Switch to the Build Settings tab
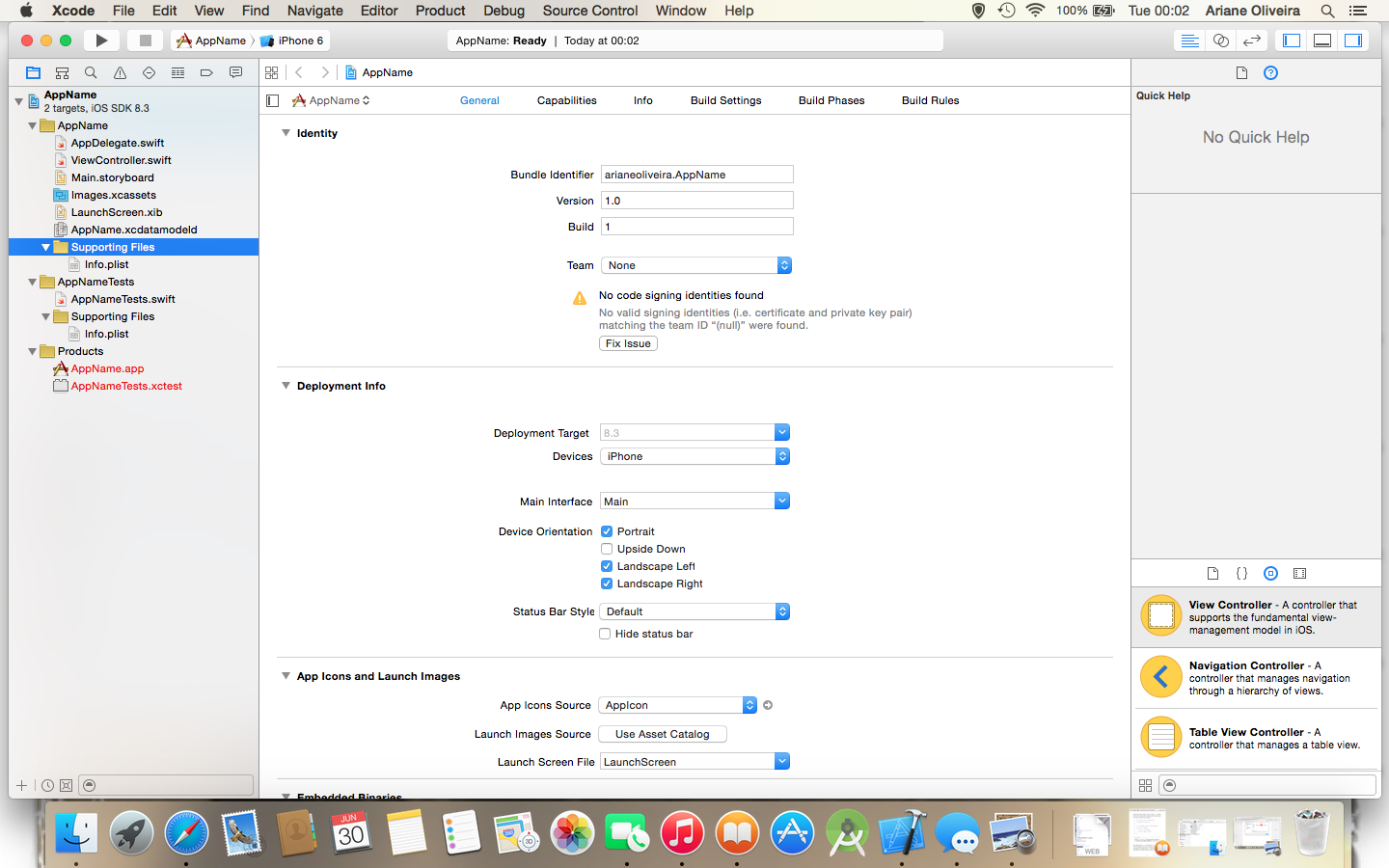Viewport: 1389px width, 868px height. click(x=725, y=100)
